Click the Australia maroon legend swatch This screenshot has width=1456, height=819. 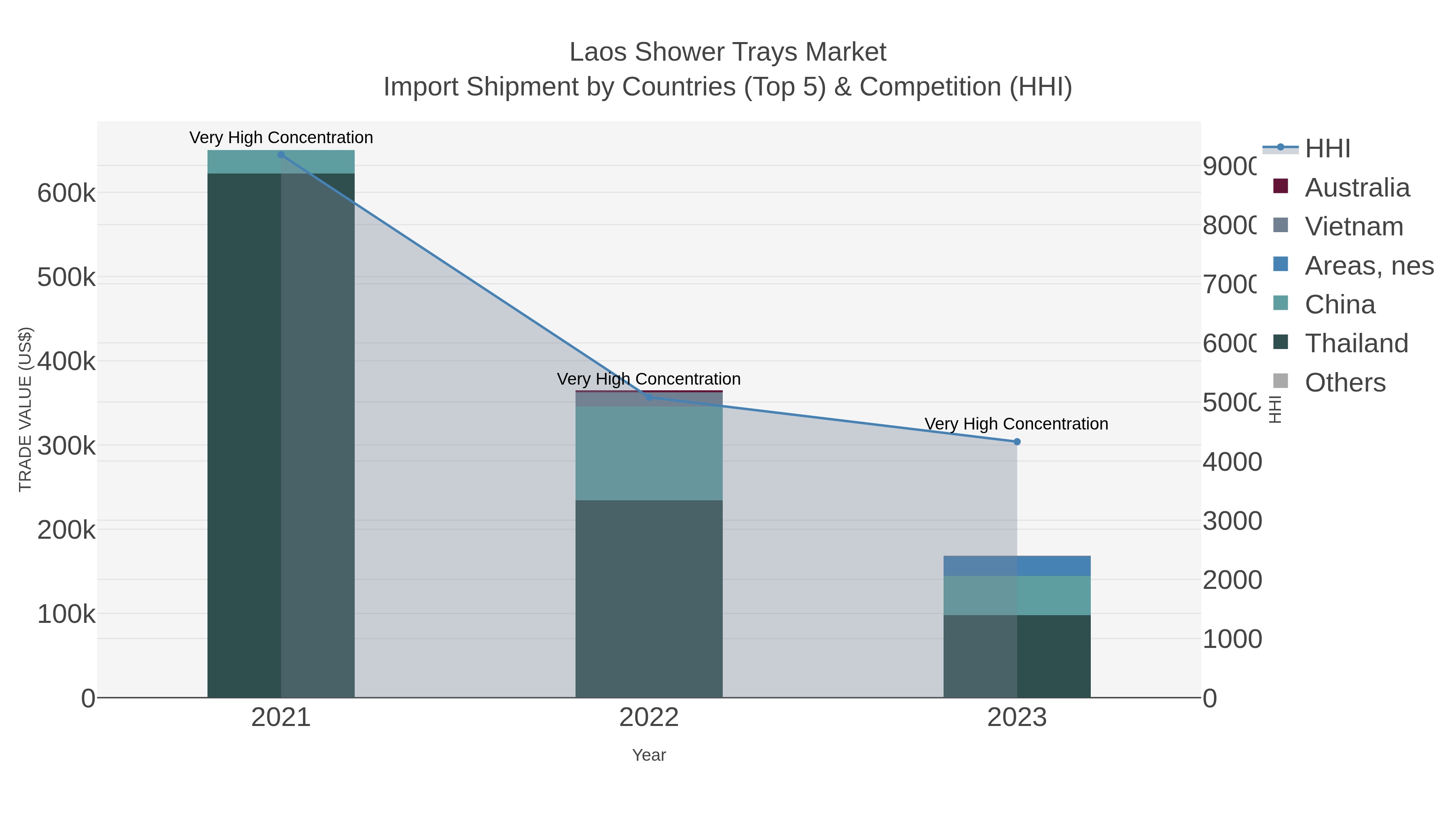[x=1280, y=186]
